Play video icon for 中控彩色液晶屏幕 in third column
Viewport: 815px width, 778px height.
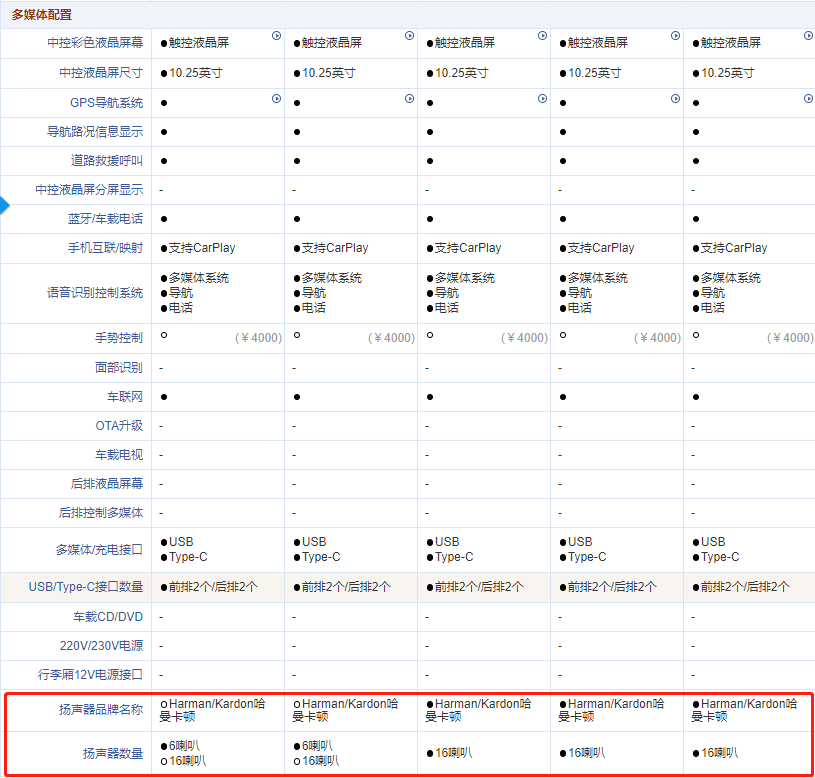(542, 35)
